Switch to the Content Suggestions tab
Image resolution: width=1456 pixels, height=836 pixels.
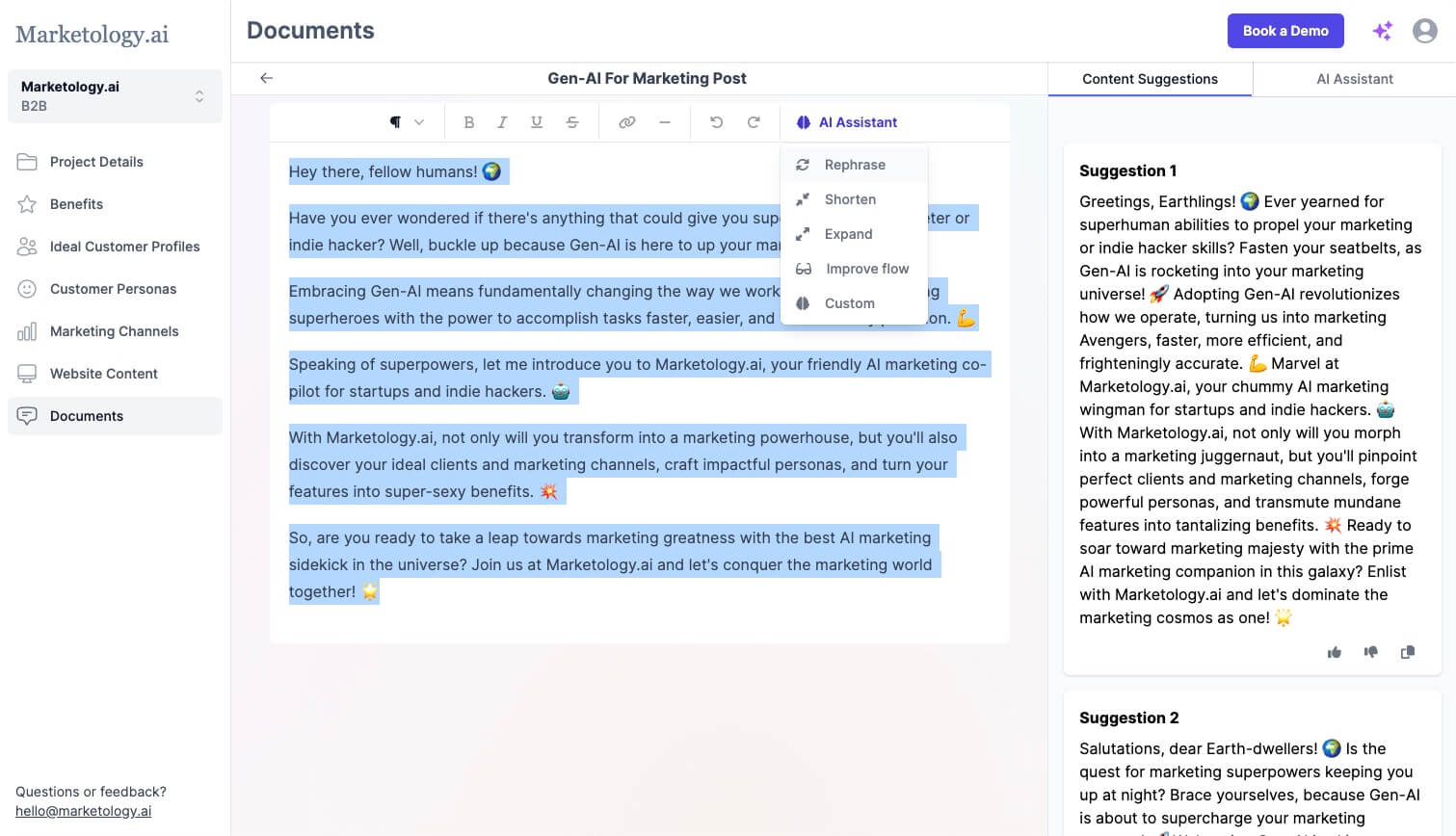pyautogui.click(x=1150, y=79)
